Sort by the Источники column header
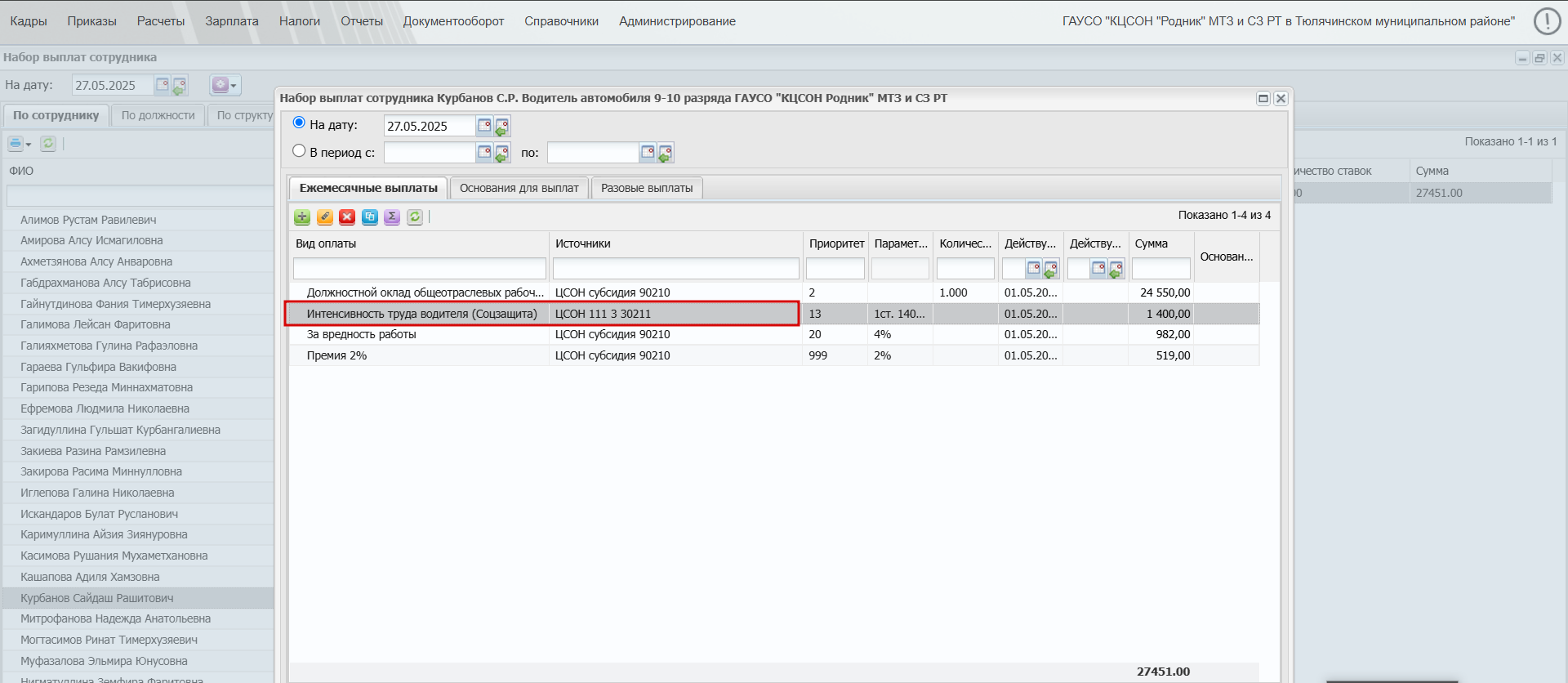This screenshot has width=1568, height=683. (676, 243)
